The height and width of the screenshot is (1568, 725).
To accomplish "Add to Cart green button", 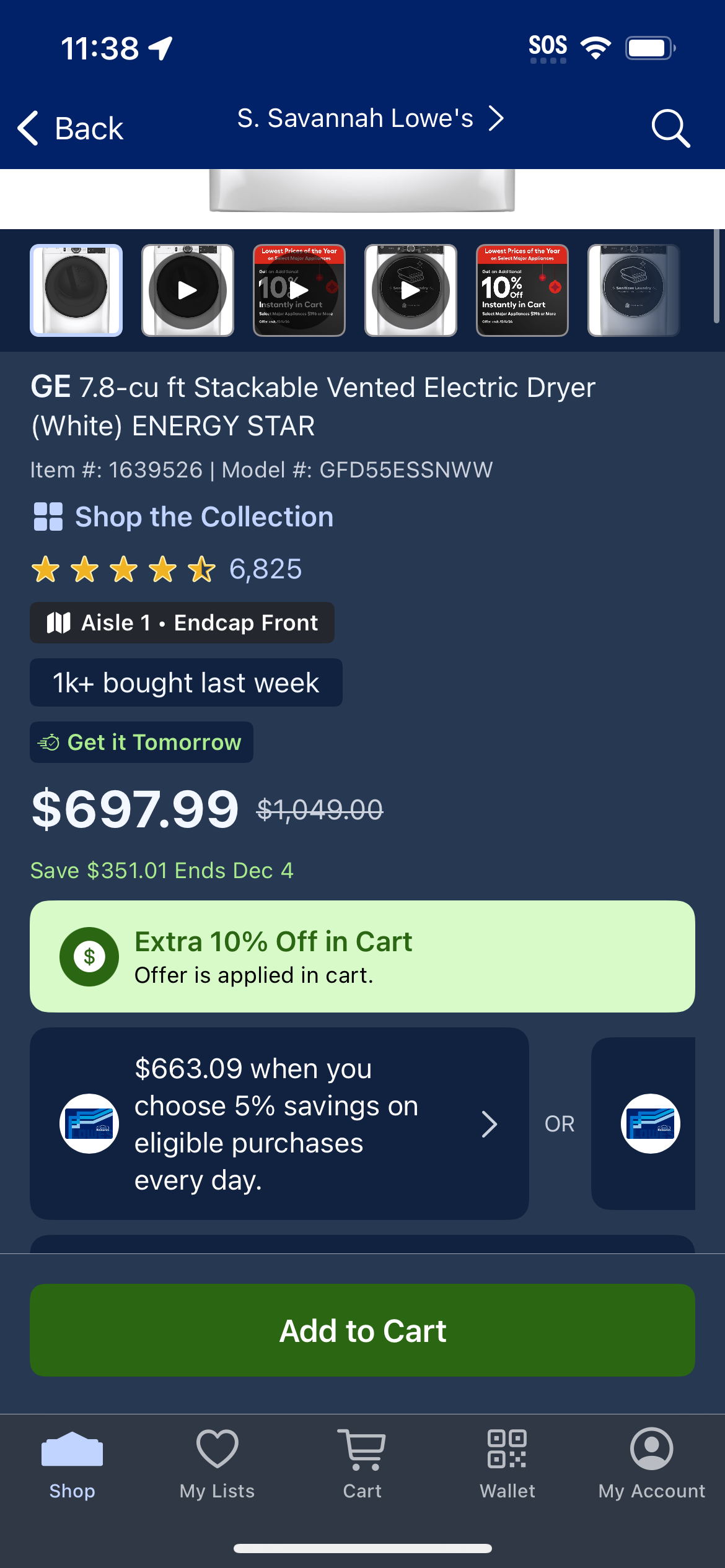I will click(x=362, y=1330).
